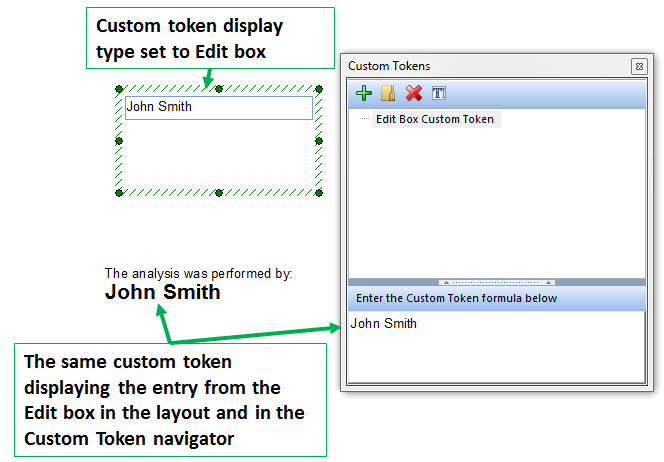Click the bottom-left resize handle of edit box
The height and width of the screenshot is (462, 664).
point(118,192)
